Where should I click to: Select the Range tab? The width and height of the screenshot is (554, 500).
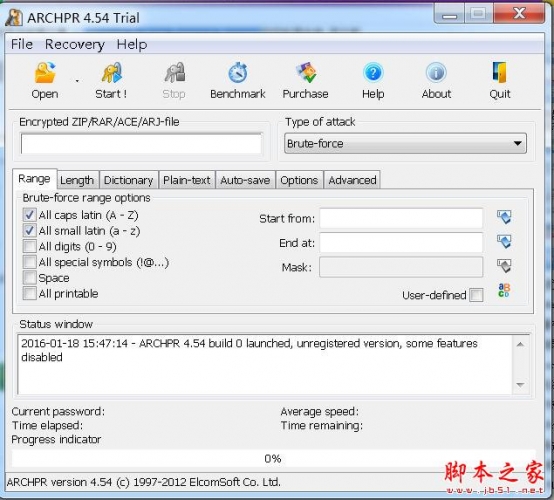34,179
